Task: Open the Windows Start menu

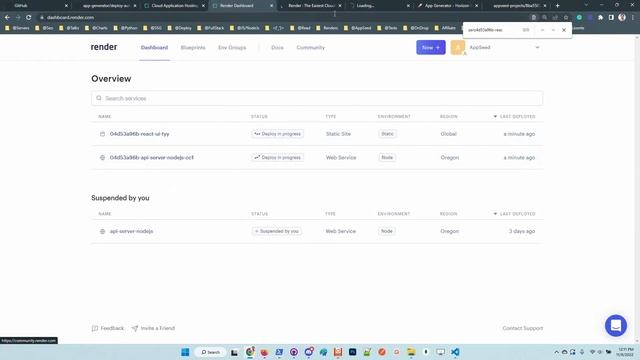Action: (185, 352)
